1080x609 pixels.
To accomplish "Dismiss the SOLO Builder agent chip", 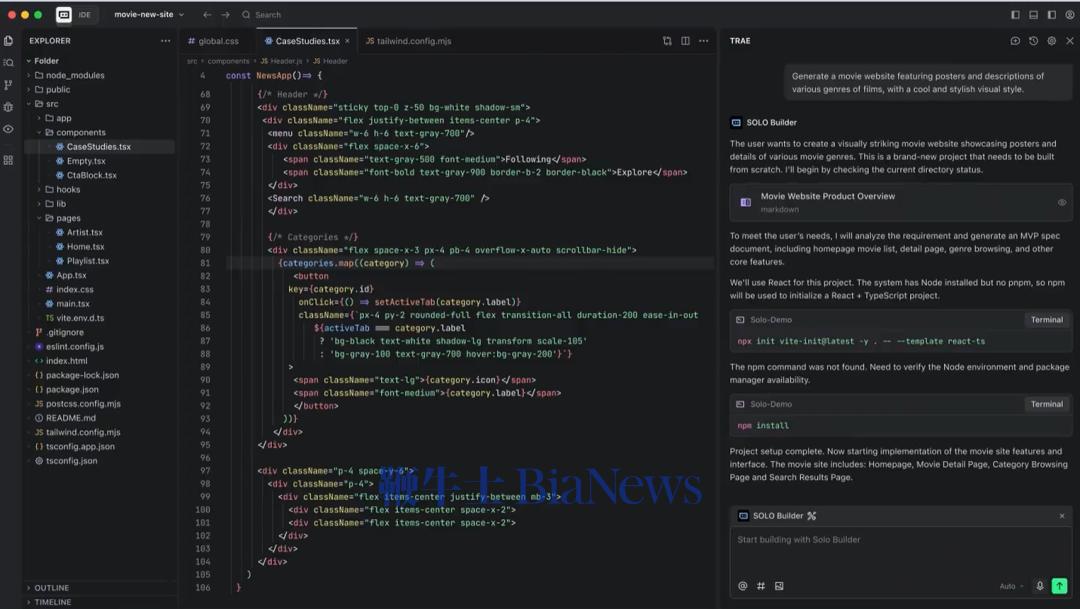I will pyautogui.click(x=1062, y=515).
